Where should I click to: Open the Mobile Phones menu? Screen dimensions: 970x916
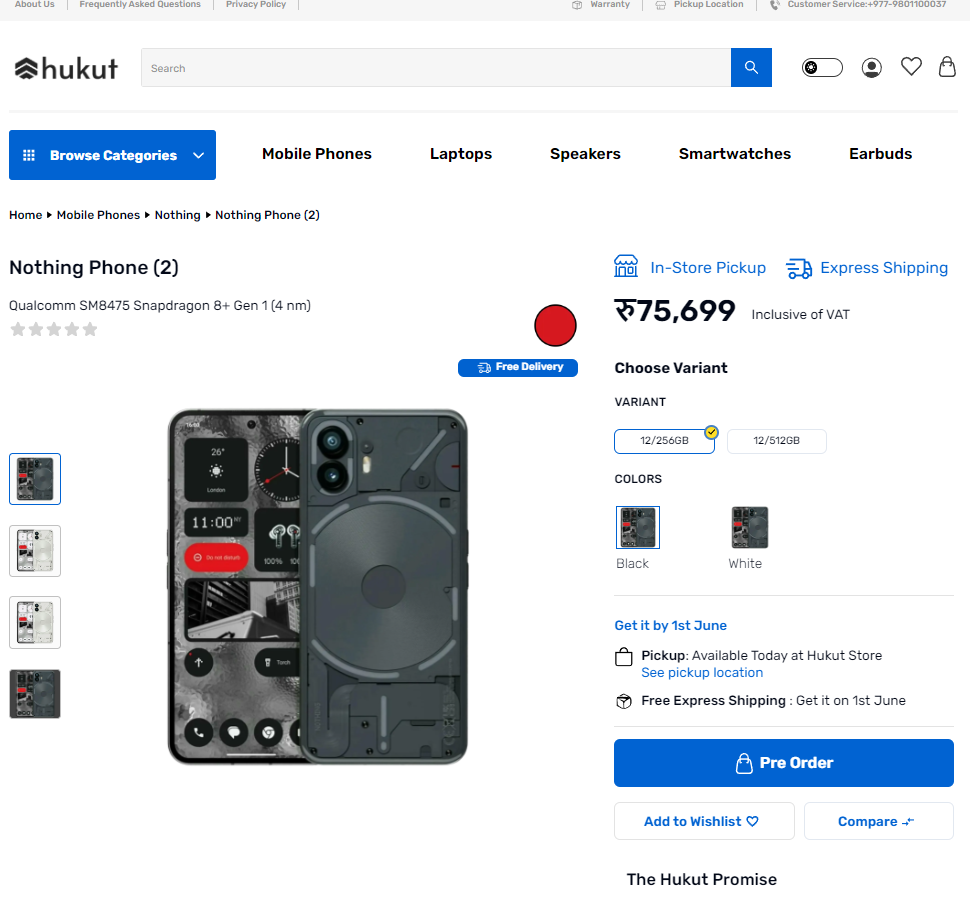(317, 154)
